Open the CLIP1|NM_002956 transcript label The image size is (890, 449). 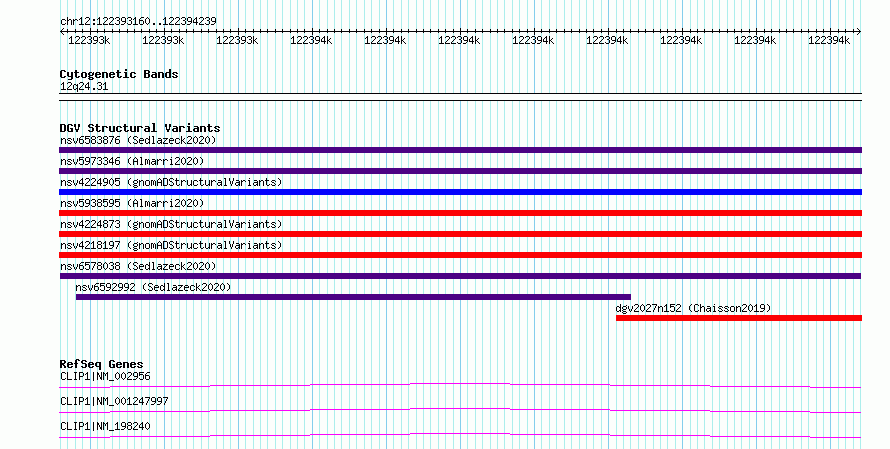coord(105,376)
